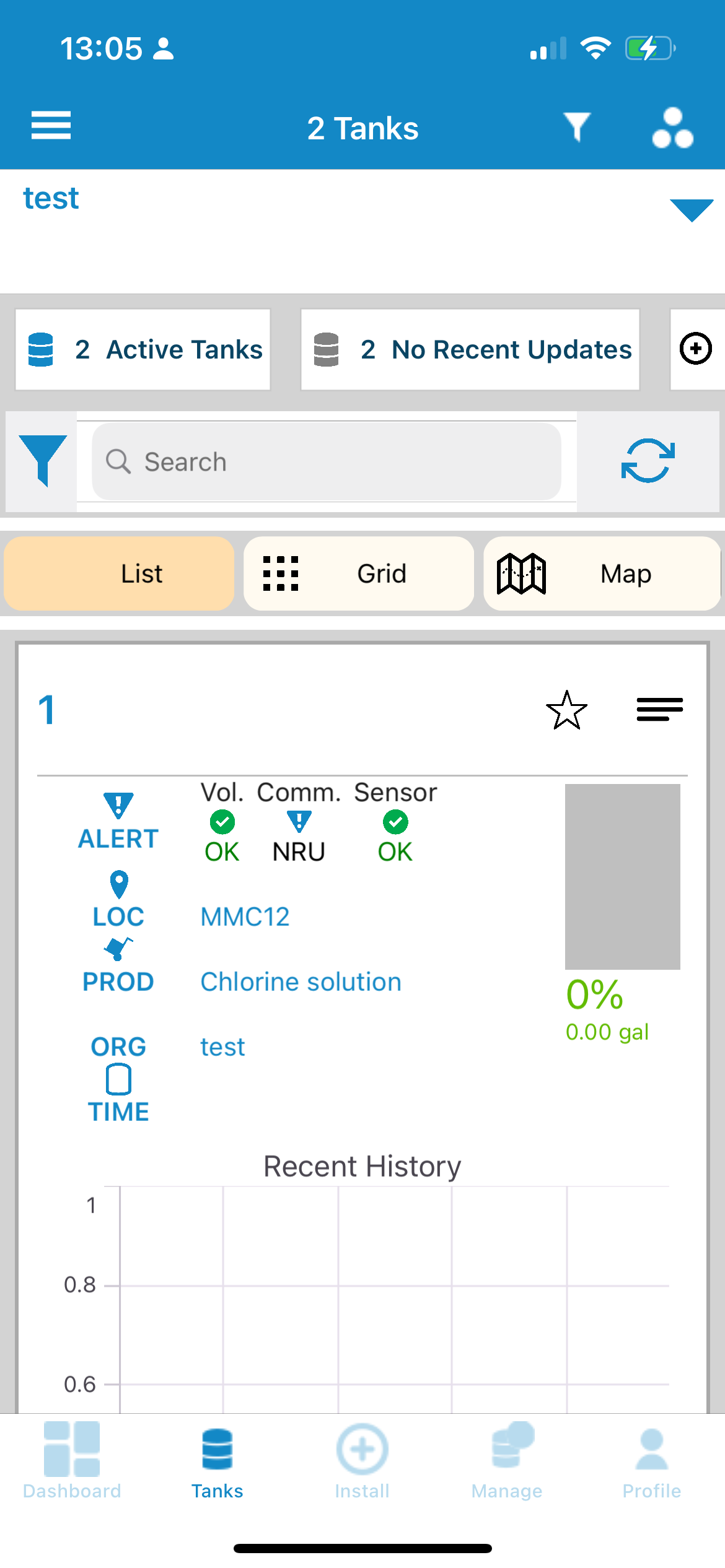Tap the filter funnel icon in header
This screenshot has width=725, height=1568.
tap(576, 127)
